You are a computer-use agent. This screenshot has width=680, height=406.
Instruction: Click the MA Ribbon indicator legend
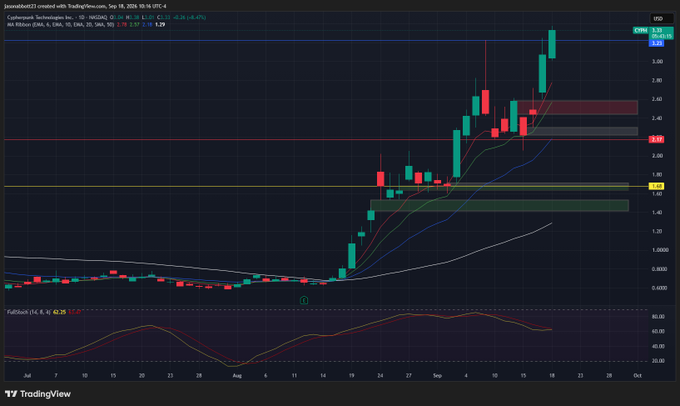pos(60,25)
